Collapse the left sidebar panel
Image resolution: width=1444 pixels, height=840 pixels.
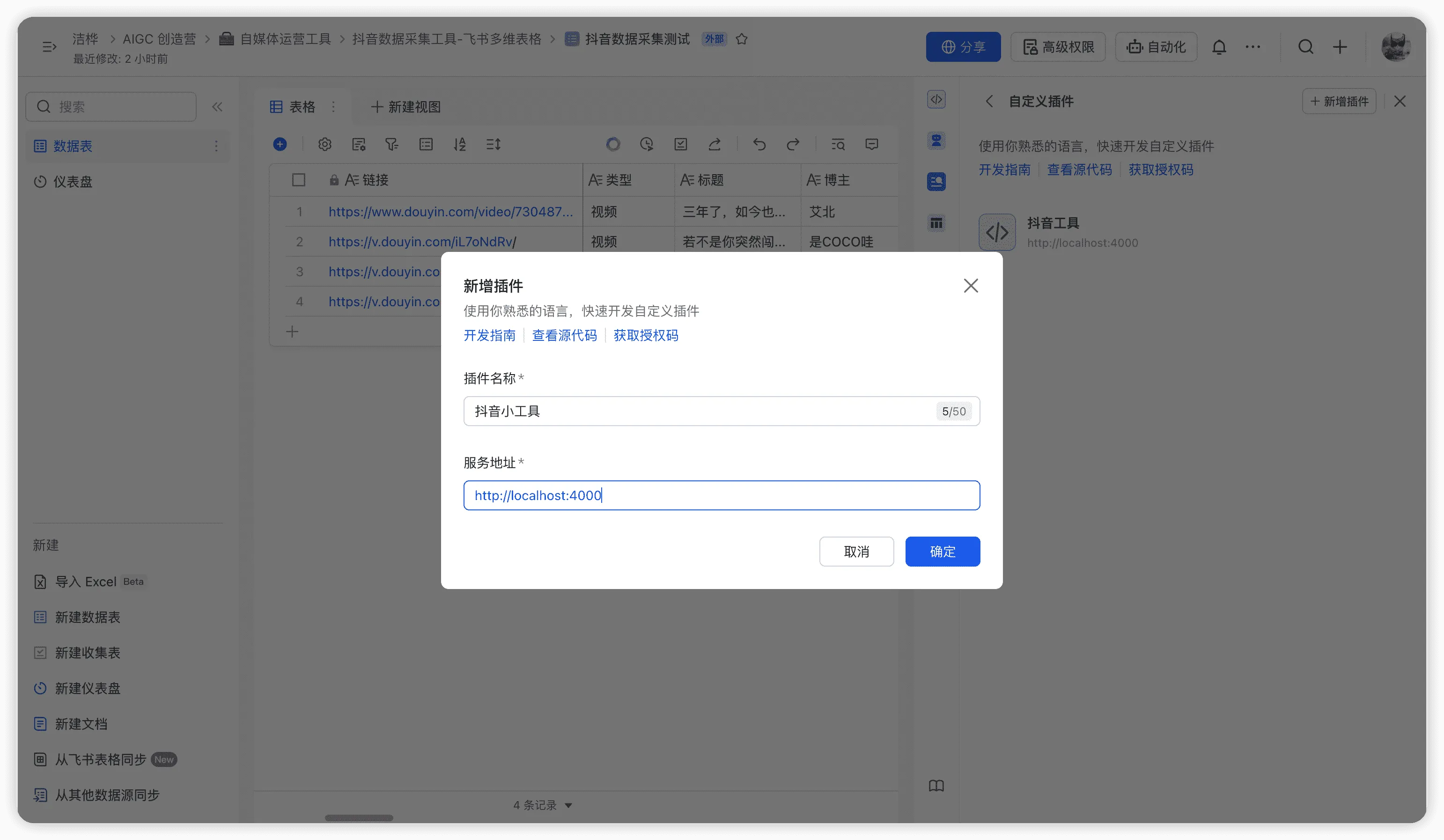(x=217, y=107)
